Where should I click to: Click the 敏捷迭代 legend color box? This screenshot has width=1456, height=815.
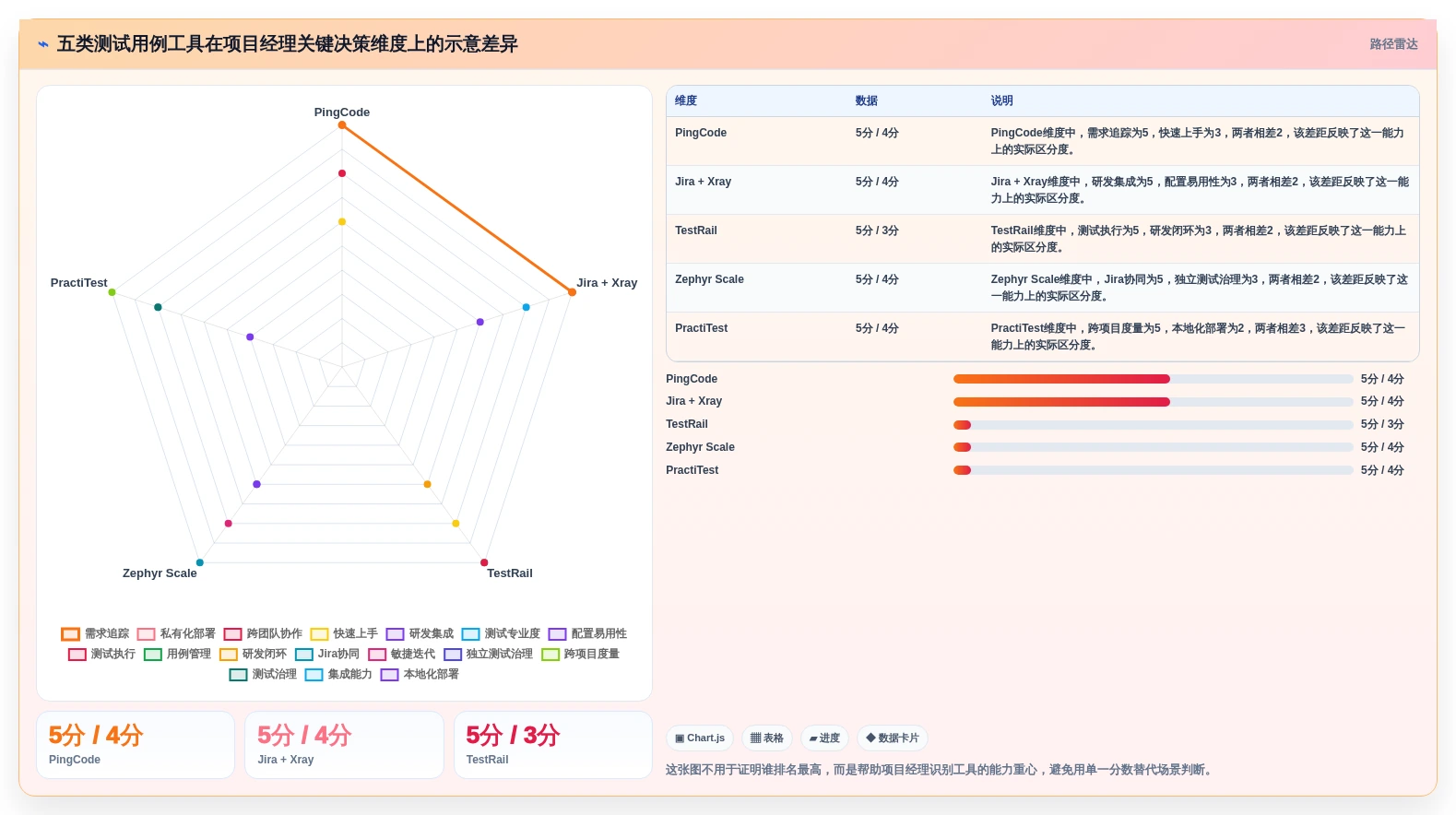pyautogui.click(x=376, y=654)
